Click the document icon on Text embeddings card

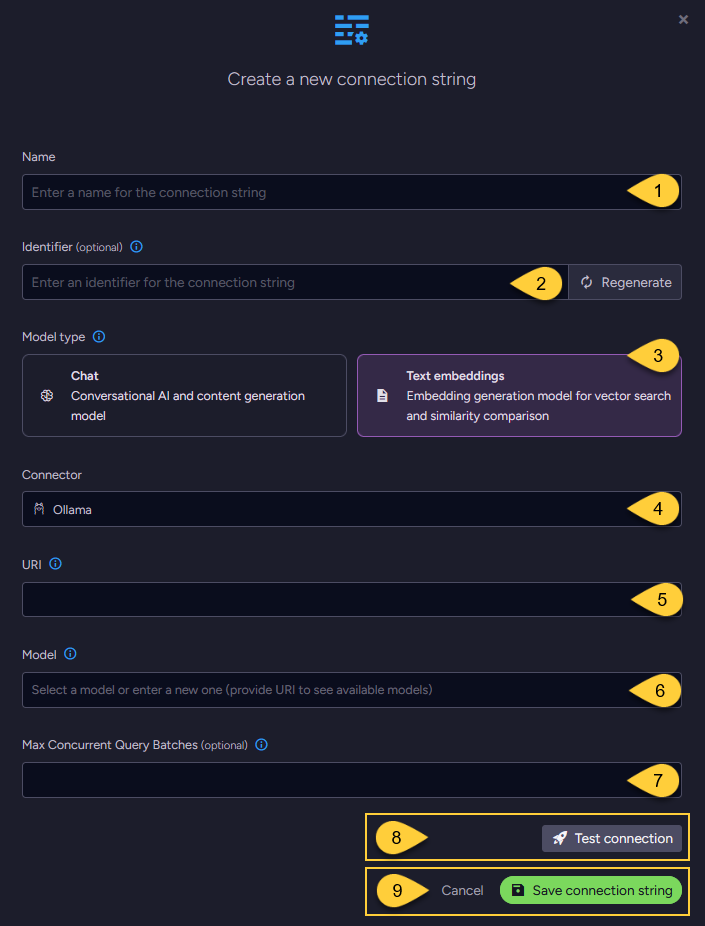pyautogui.click(x=381, y=396)
